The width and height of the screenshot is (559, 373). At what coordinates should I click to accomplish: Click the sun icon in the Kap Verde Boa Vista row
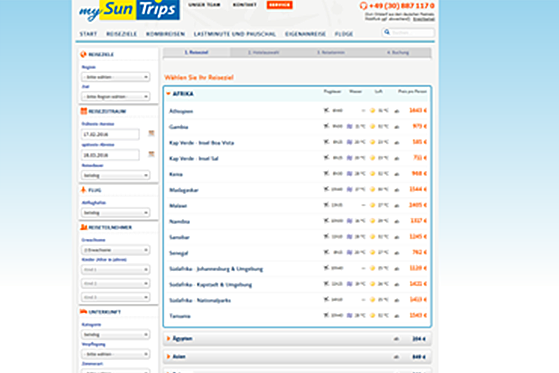coord(373,142)
